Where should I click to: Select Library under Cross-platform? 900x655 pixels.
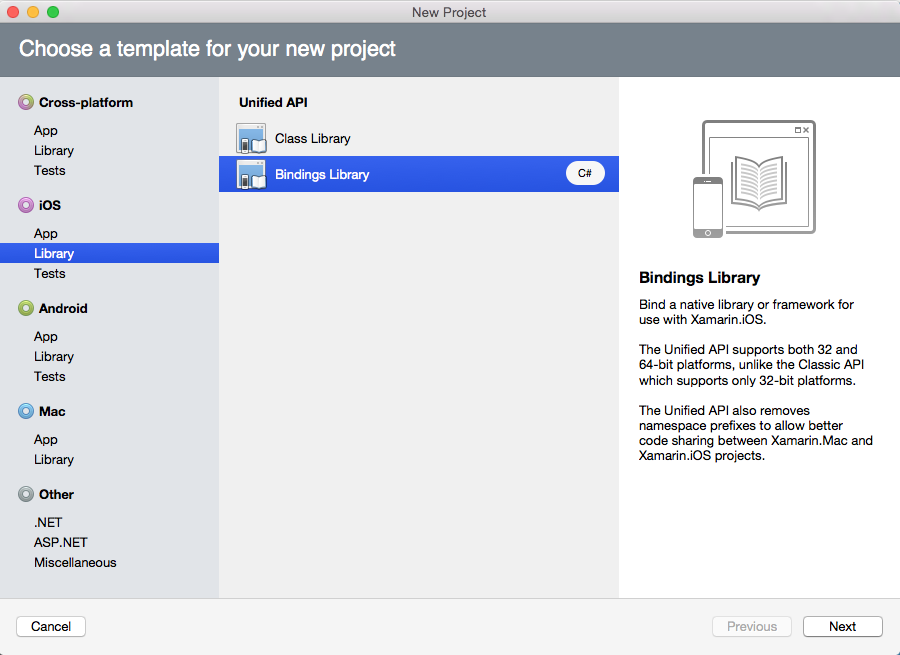click(x=54, y=150)
